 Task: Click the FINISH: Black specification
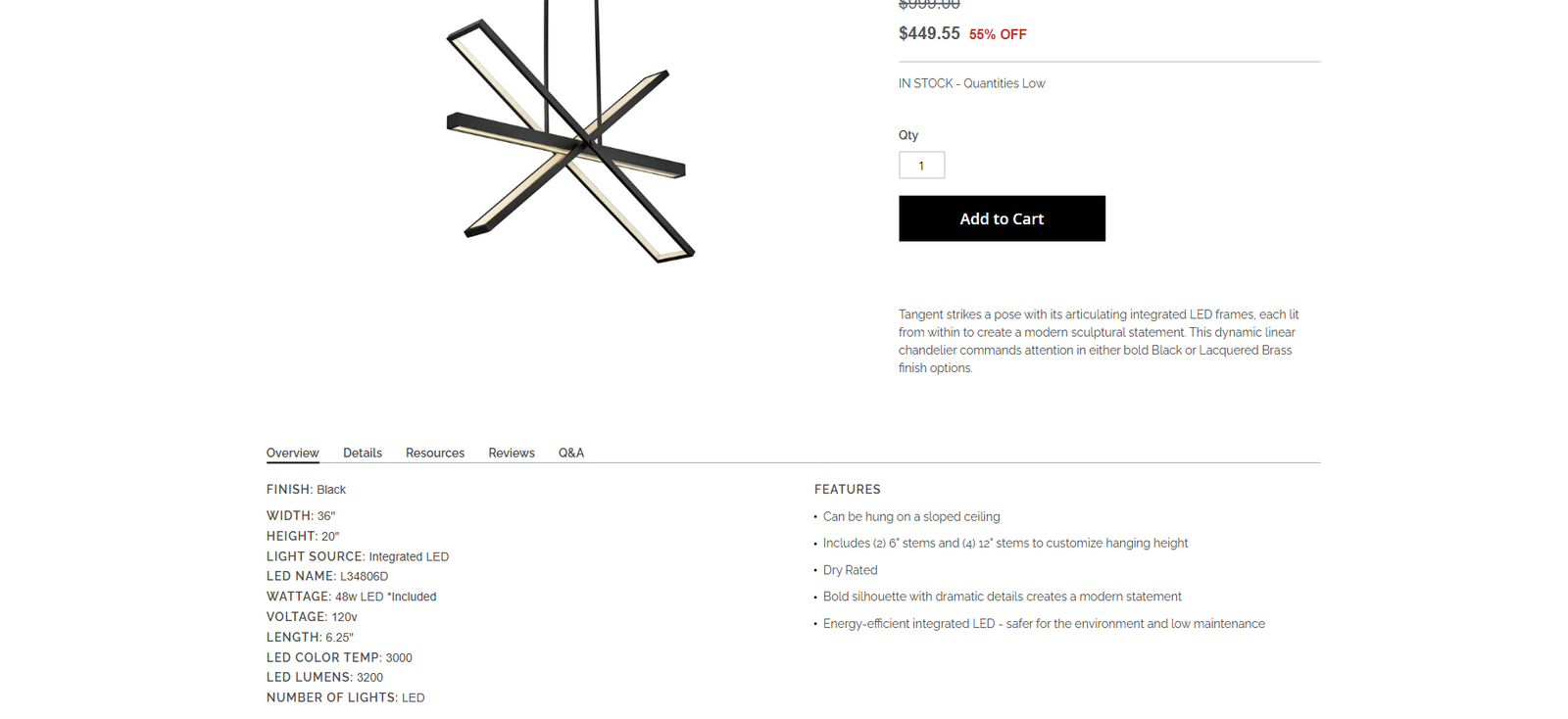[x=306, y=489]
